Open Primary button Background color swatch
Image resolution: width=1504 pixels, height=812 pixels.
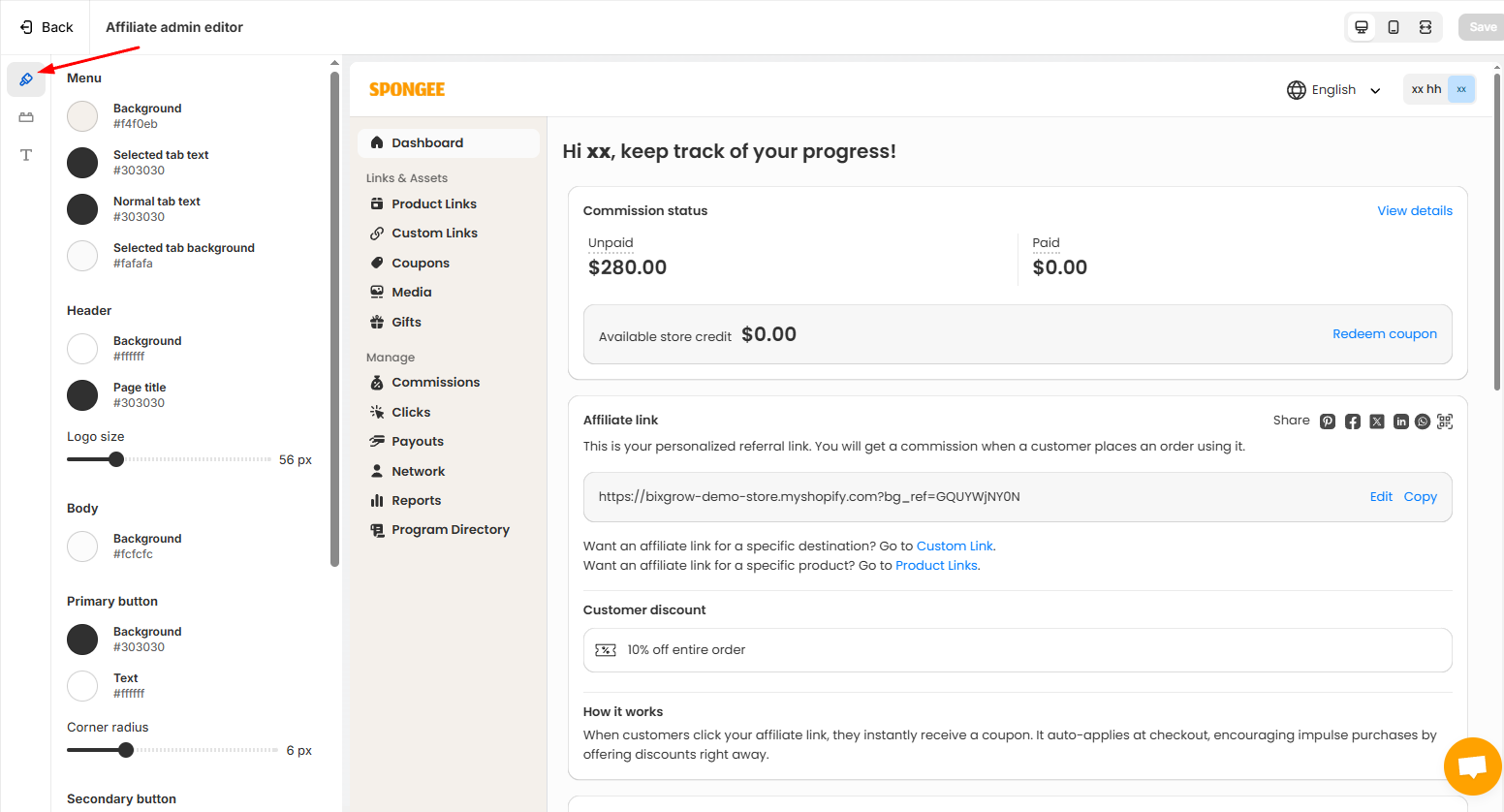tap(82, 640)
